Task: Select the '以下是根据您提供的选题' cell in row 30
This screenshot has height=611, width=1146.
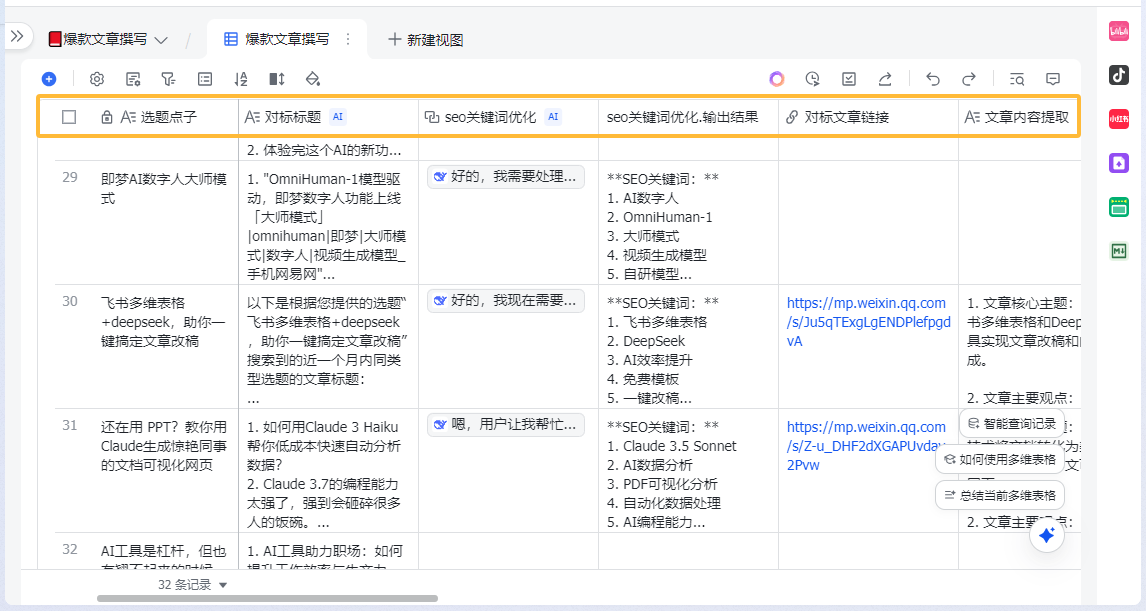Action: point(328,346)
